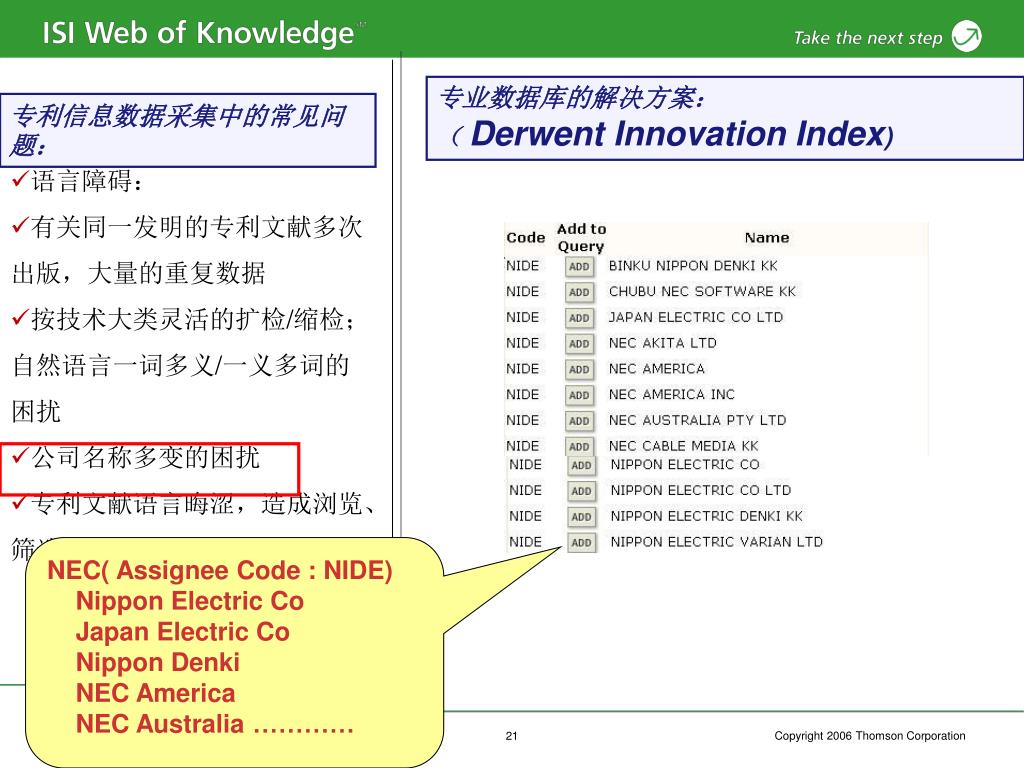Click name JAPAN ELECTRIC CO LTD
The width and height of the screenshot is (1024, 768).
(x=696, y=317)
